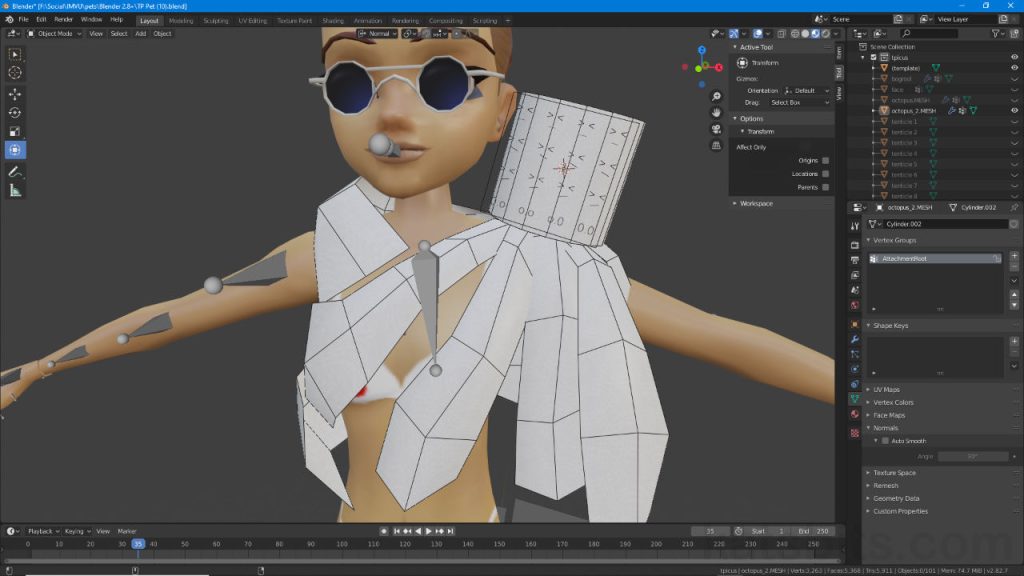Activate the Rotate tool
1024x576 pixels.
click(14, 114)
